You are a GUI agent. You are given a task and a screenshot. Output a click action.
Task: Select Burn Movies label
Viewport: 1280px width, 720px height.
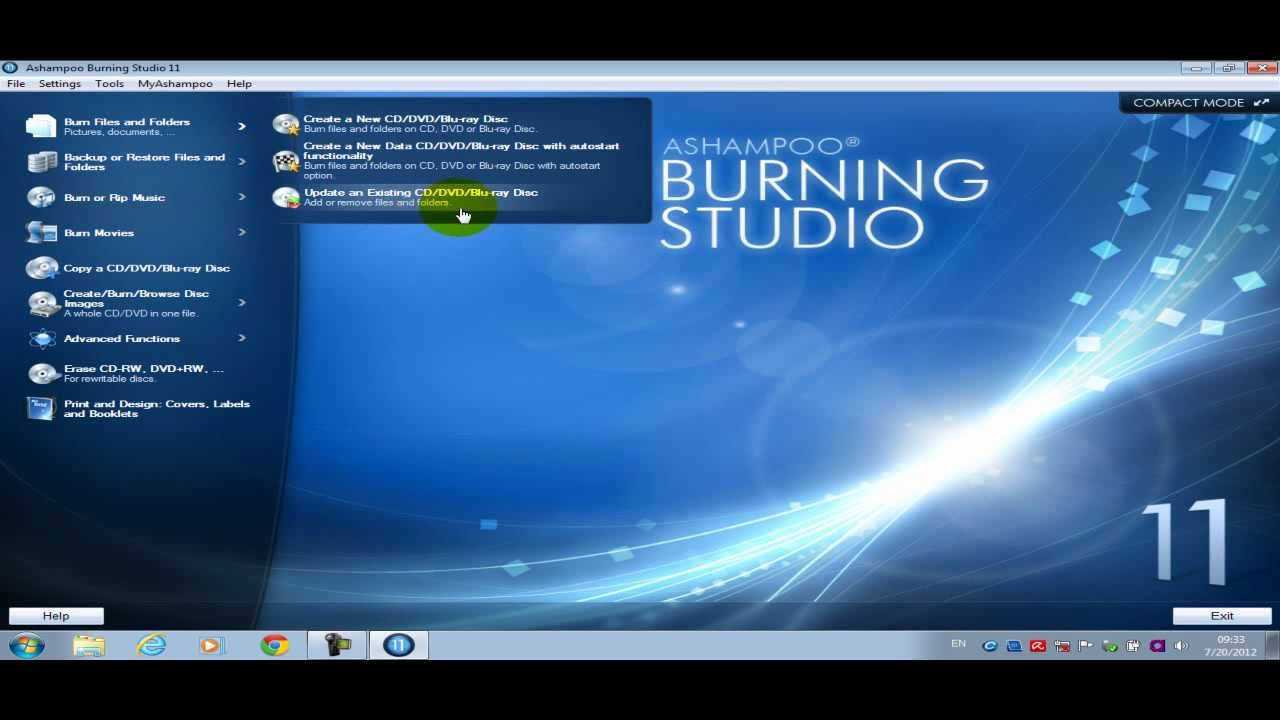pyautogui.click(x=99, y=233)
